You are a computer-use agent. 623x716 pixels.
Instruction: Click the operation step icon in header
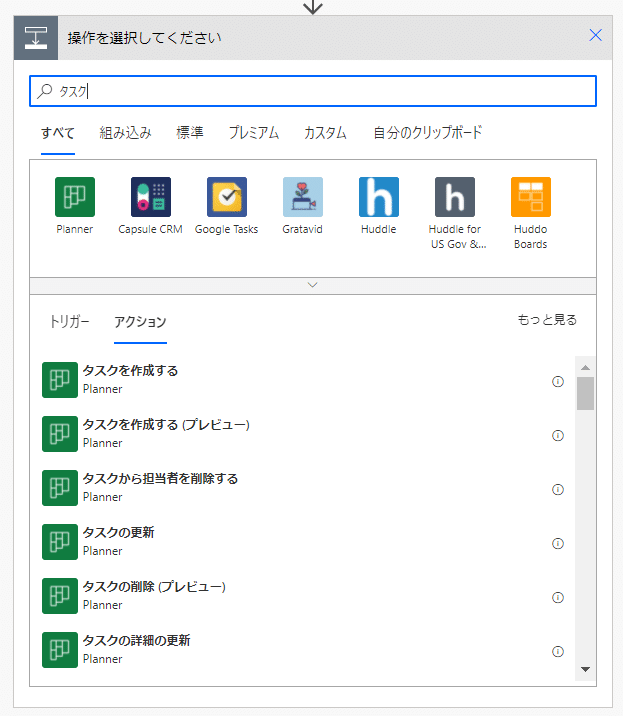click(36, 38)
